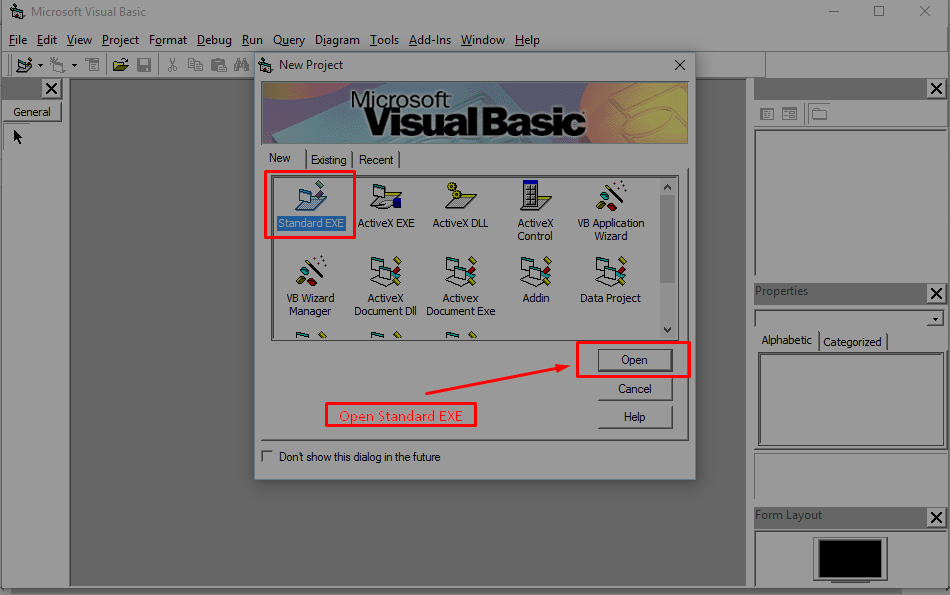Open the Window menu
950x595 pixels.
(483, 40)
